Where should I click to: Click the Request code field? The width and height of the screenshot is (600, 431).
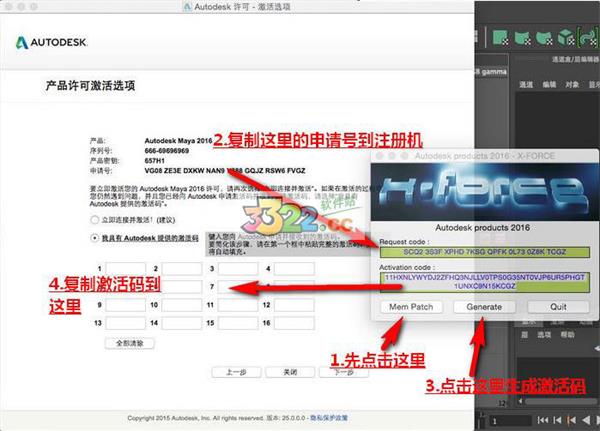pos(484,252)
